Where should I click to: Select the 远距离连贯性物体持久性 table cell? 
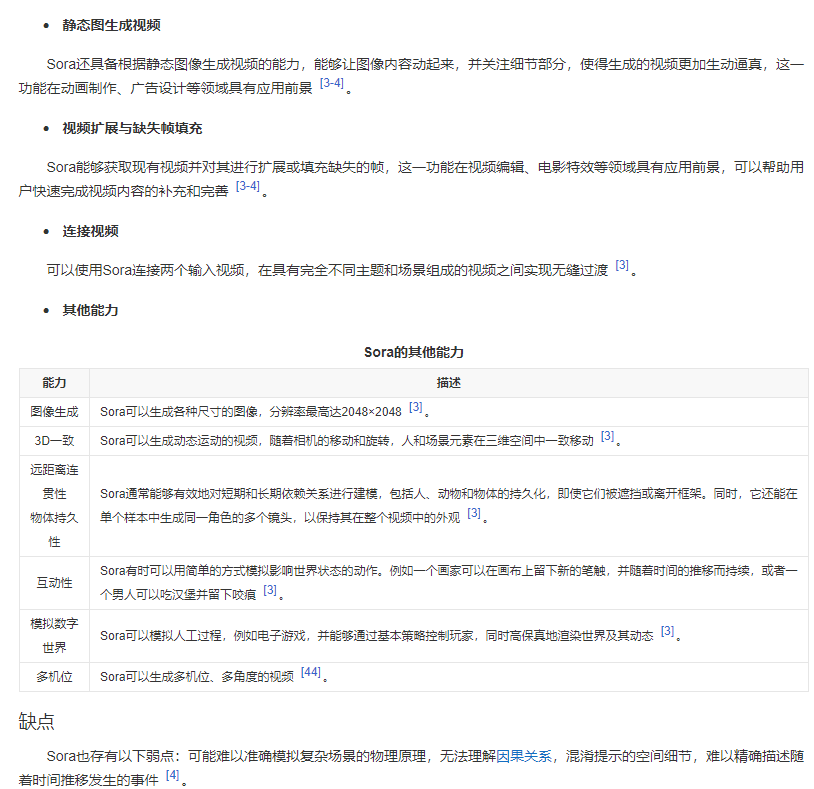point(55,506)
